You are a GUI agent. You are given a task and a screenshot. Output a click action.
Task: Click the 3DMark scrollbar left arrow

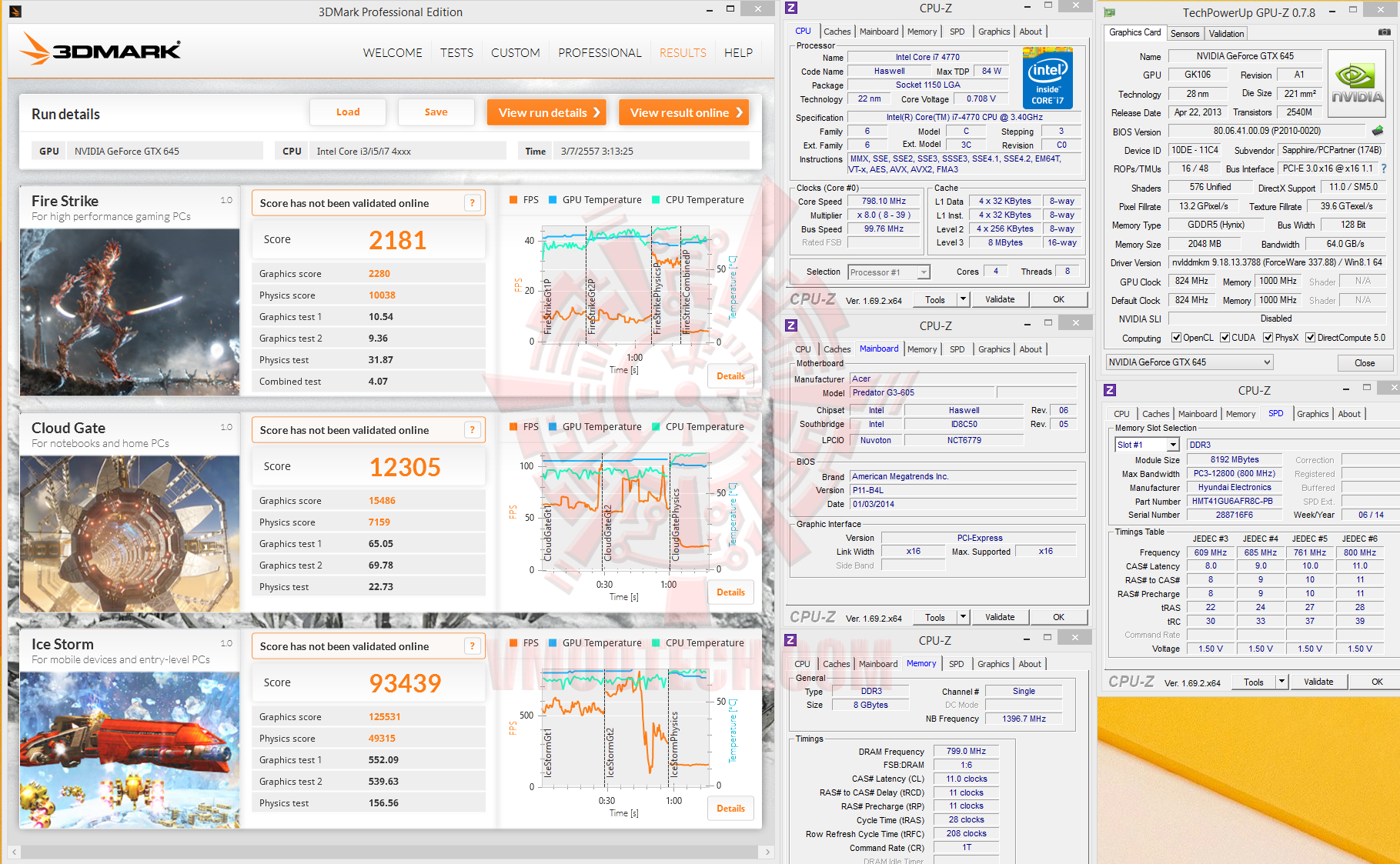[15, 852]
